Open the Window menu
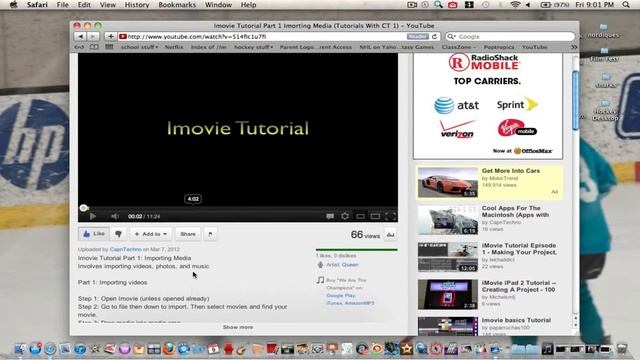Image resolution: width=640 pixels, height=360 pixels. coord(218,5)
